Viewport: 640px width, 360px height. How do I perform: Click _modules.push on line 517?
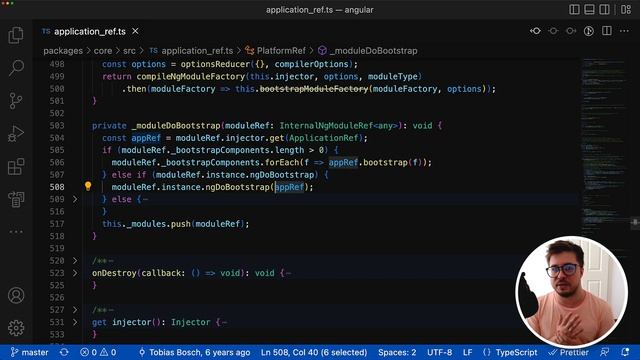pos(159,224)
